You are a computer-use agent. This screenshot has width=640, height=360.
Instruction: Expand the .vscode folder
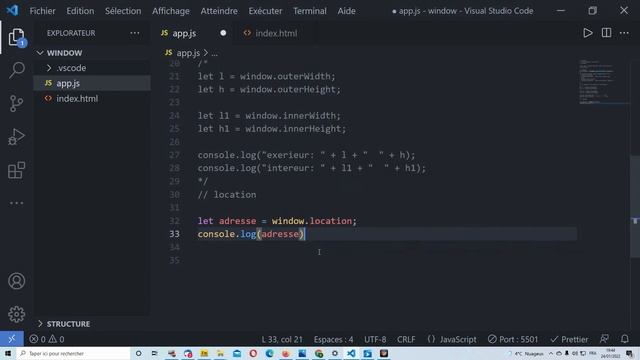point(49,68)
